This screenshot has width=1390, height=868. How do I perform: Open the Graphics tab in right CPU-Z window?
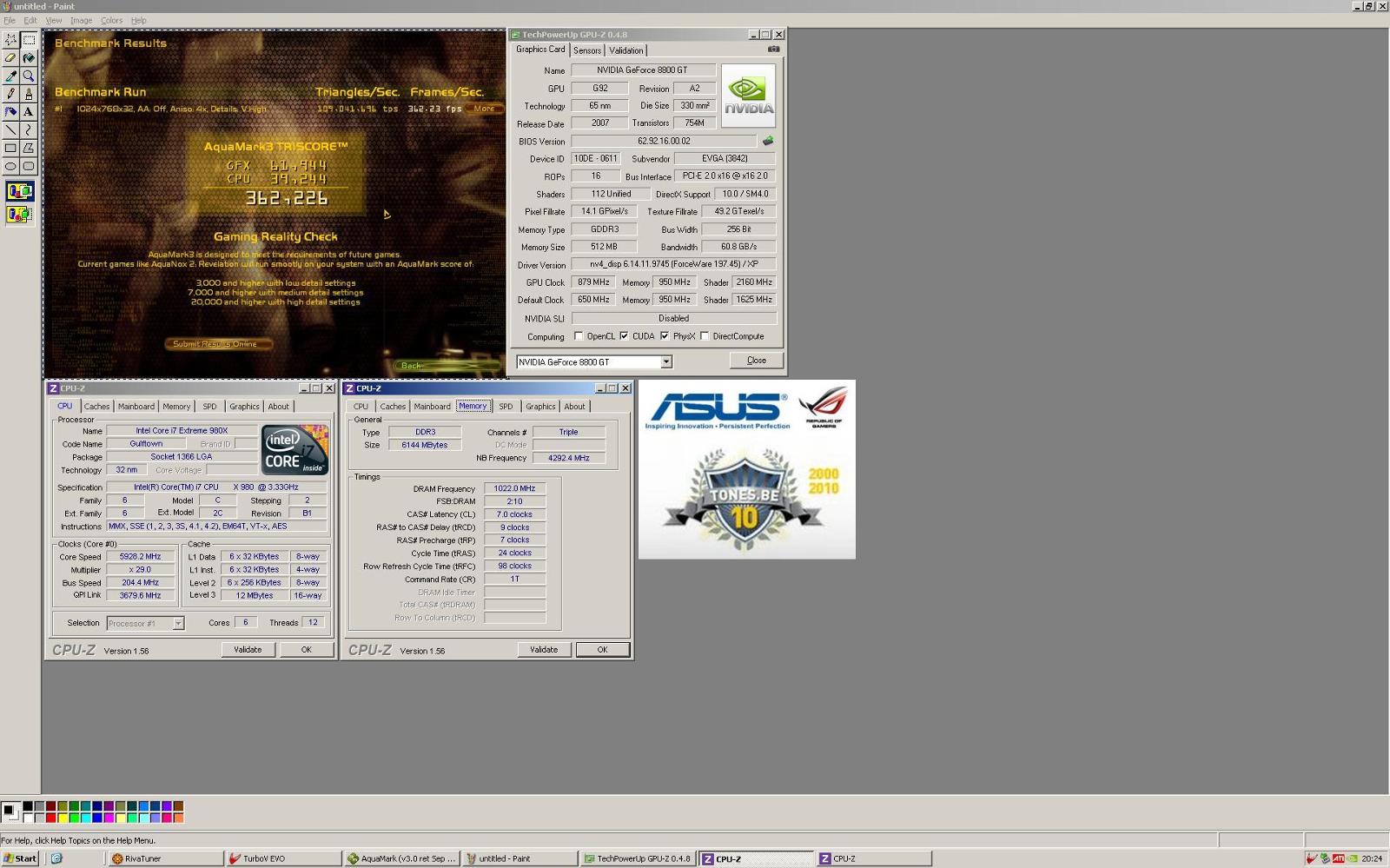[x=540, y=407]
